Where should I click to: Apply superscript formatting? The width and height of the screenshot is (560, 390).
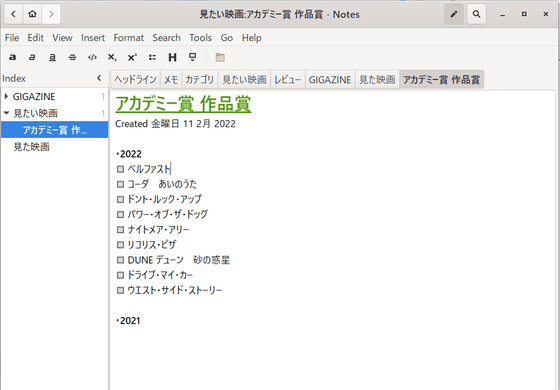132,57
